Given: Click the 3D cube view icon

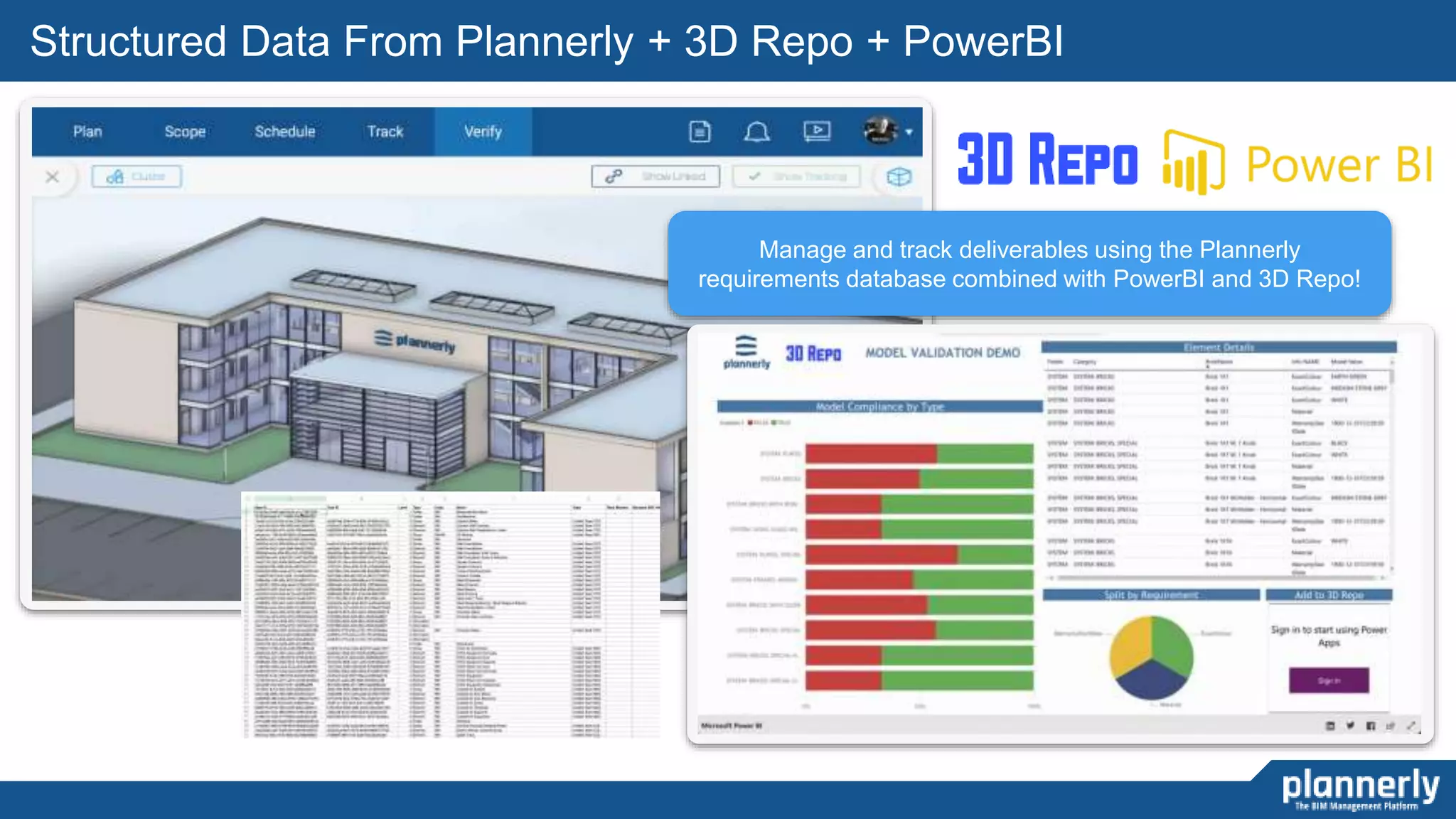Looking at the screenshot, I should (899, 176).
